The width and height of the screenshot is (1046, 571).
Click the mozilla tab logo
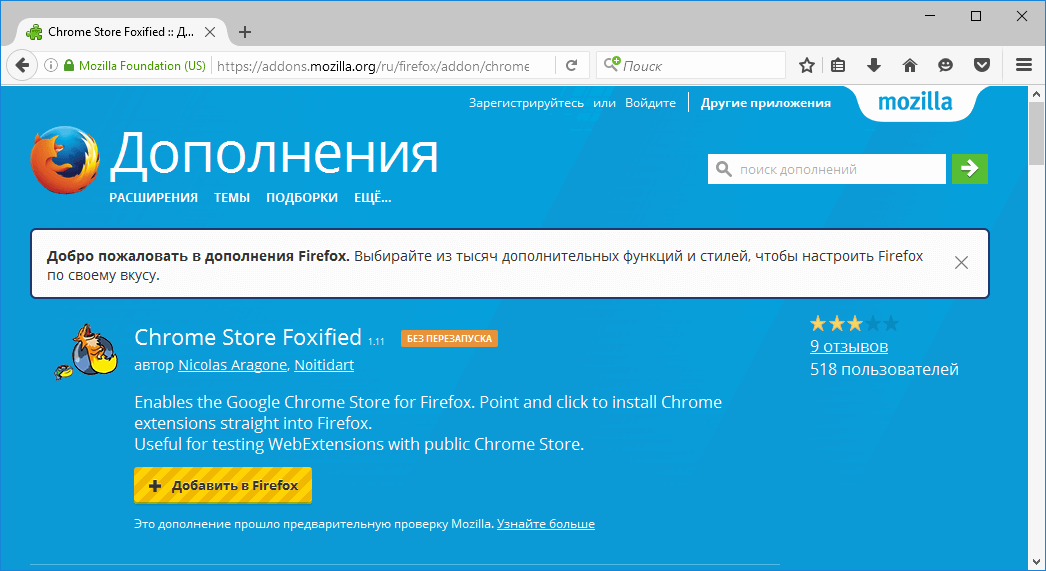click(x=915, y=102)
